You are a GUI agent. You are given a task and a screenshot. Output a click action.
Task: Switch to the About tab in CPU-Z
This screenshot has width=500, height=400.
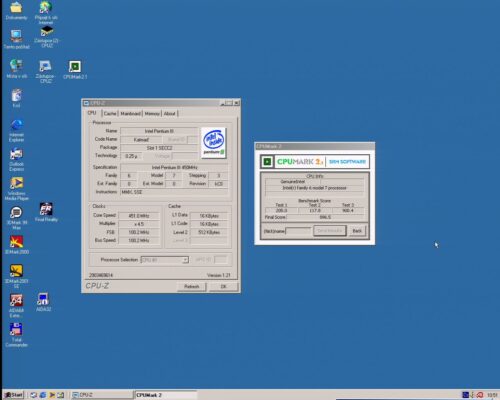coord(170,114)
